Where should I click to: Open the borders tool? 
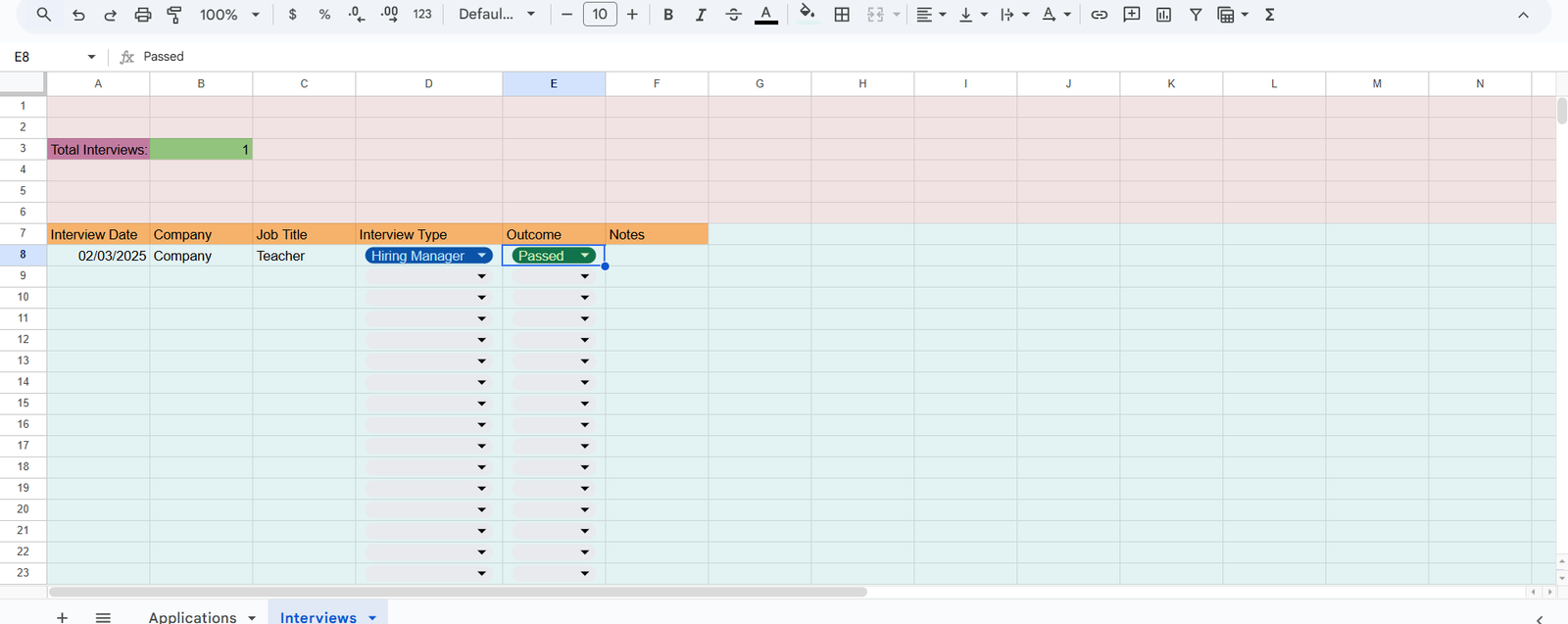[842, 15]
